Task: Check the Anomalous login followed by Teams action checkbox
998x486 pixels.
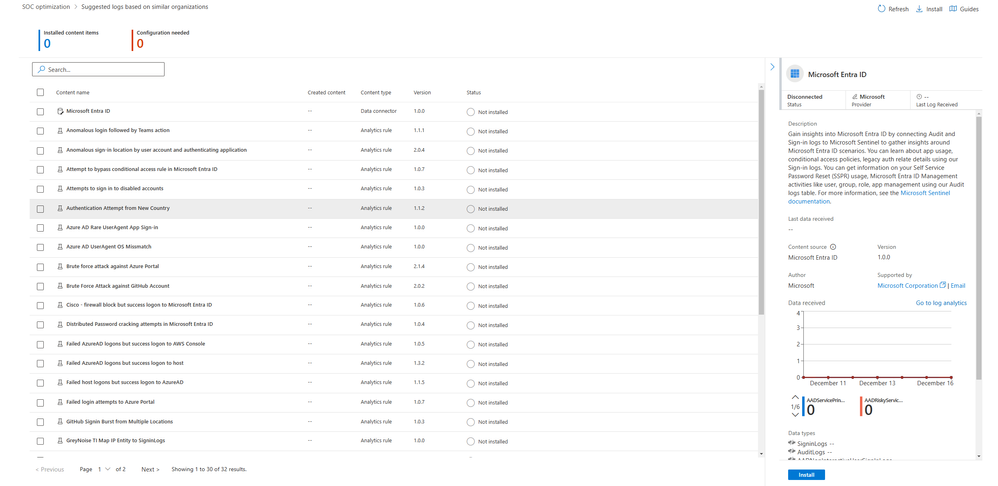Action: coord(41,131)
